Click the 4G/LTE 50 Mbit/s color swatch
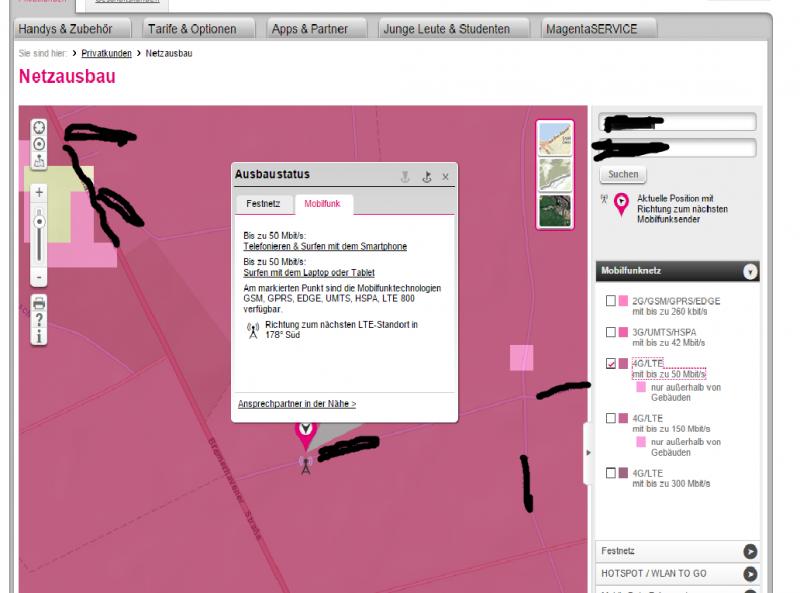Viewport: 800px width, 593px height. 623,363
